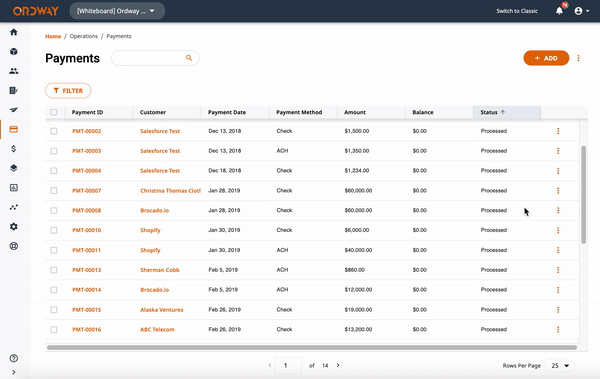
Task: Check the box for PMT-00016
Action: [54, 330]
